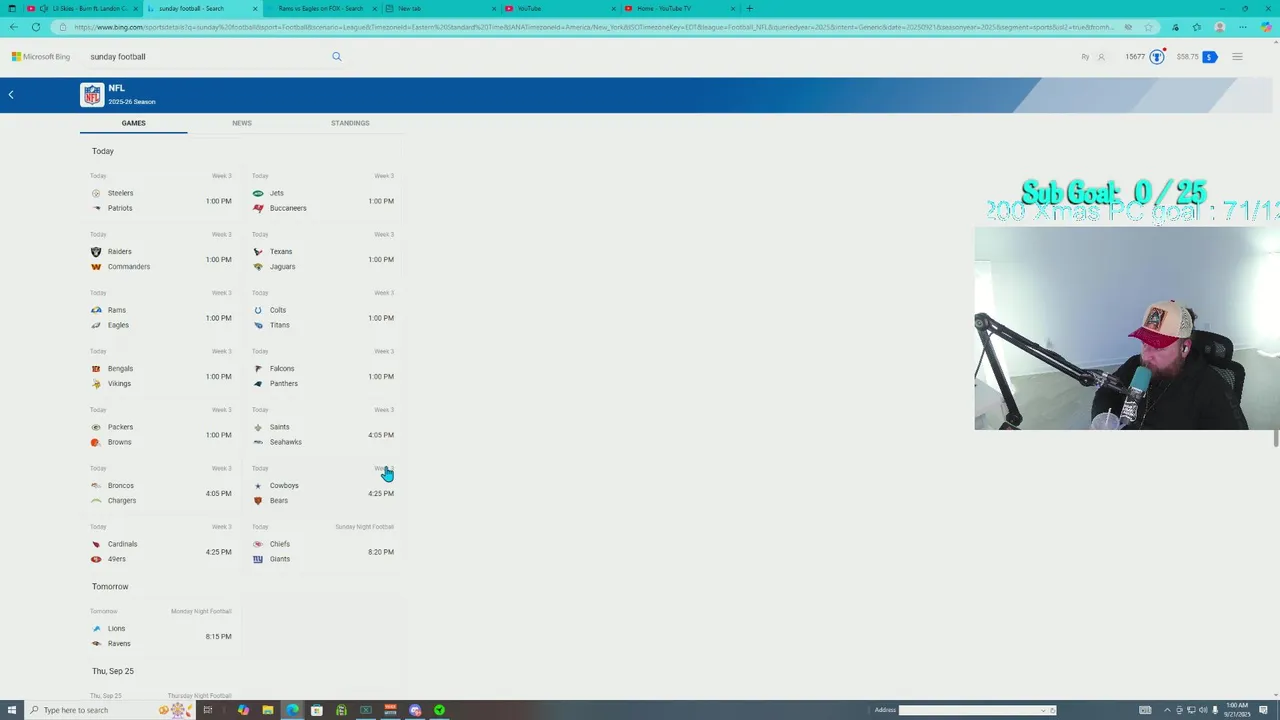This screenshot has width=1280, height=720.
Task: Open browser settings ellipsis menu
Action: click(1241, 27)
